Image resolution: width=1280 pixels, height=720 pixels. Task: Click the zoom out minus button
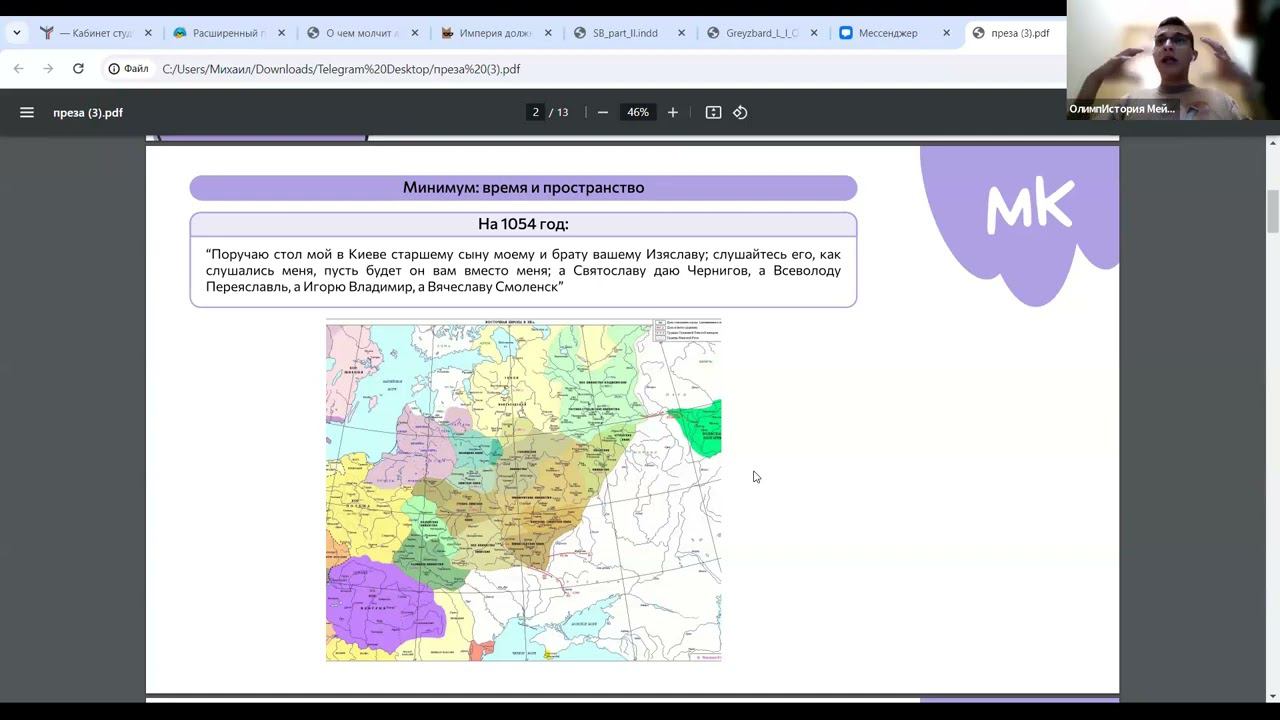point(603,113)
